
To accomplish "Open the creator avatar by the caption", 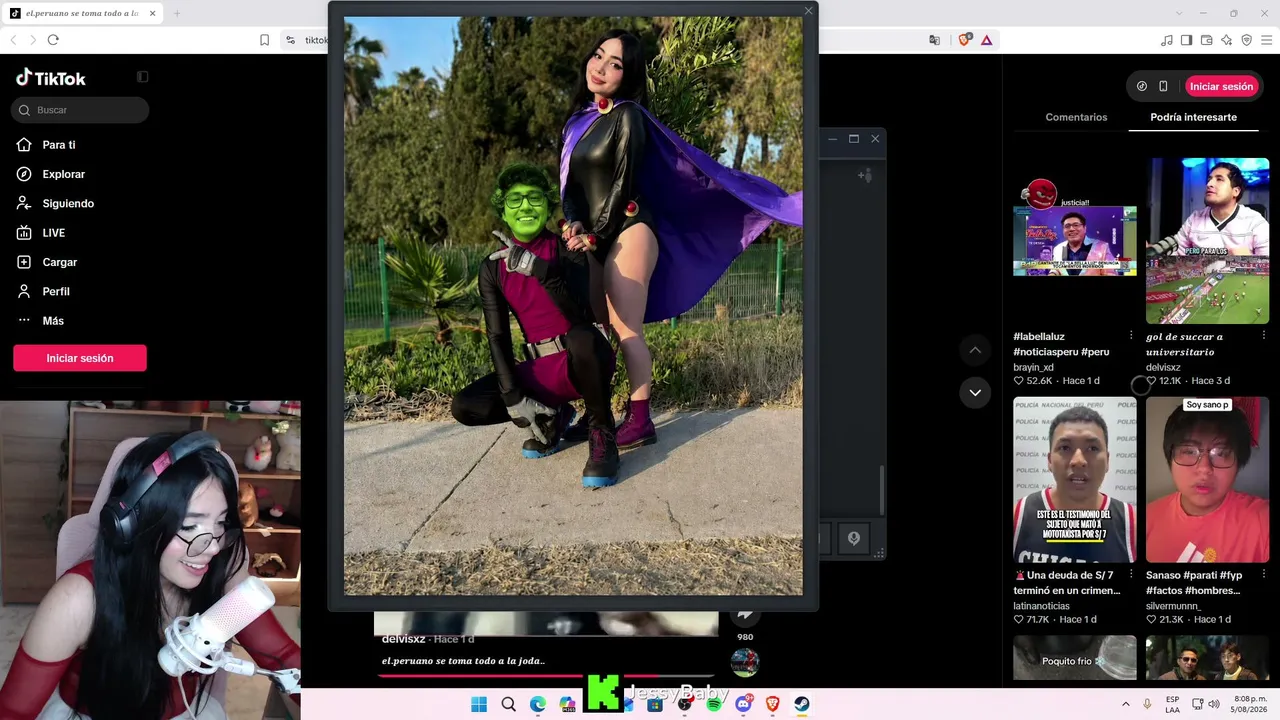I will coord(745,662).
